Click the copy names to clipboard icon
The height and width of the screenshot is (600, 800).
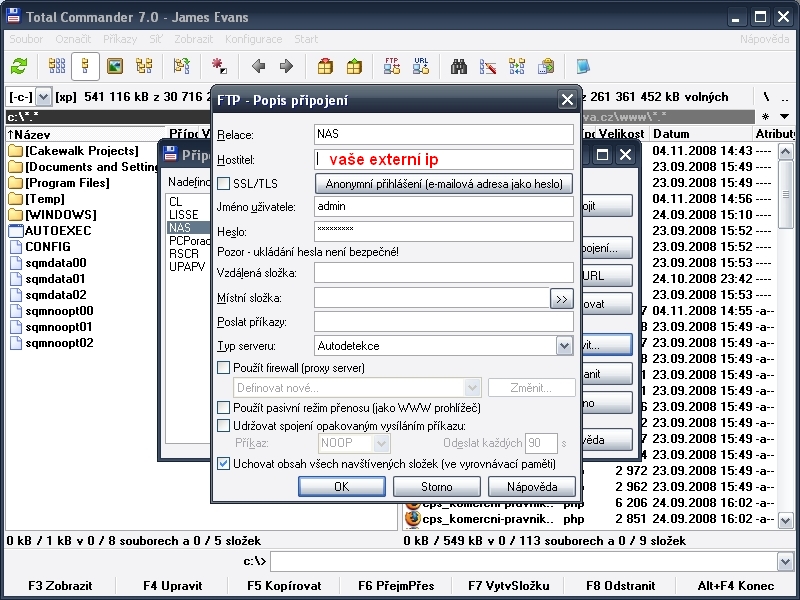(546, 66)
